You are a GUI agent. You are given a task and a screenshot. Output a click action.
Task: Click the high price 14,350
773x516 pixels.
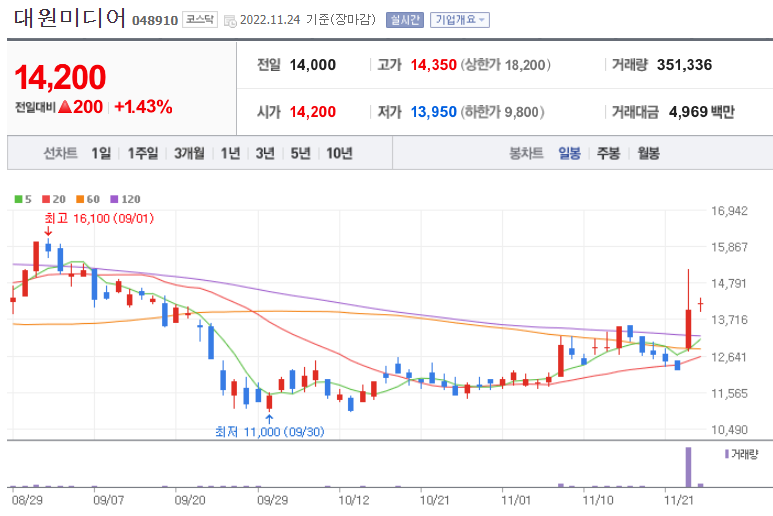point(433,65)
